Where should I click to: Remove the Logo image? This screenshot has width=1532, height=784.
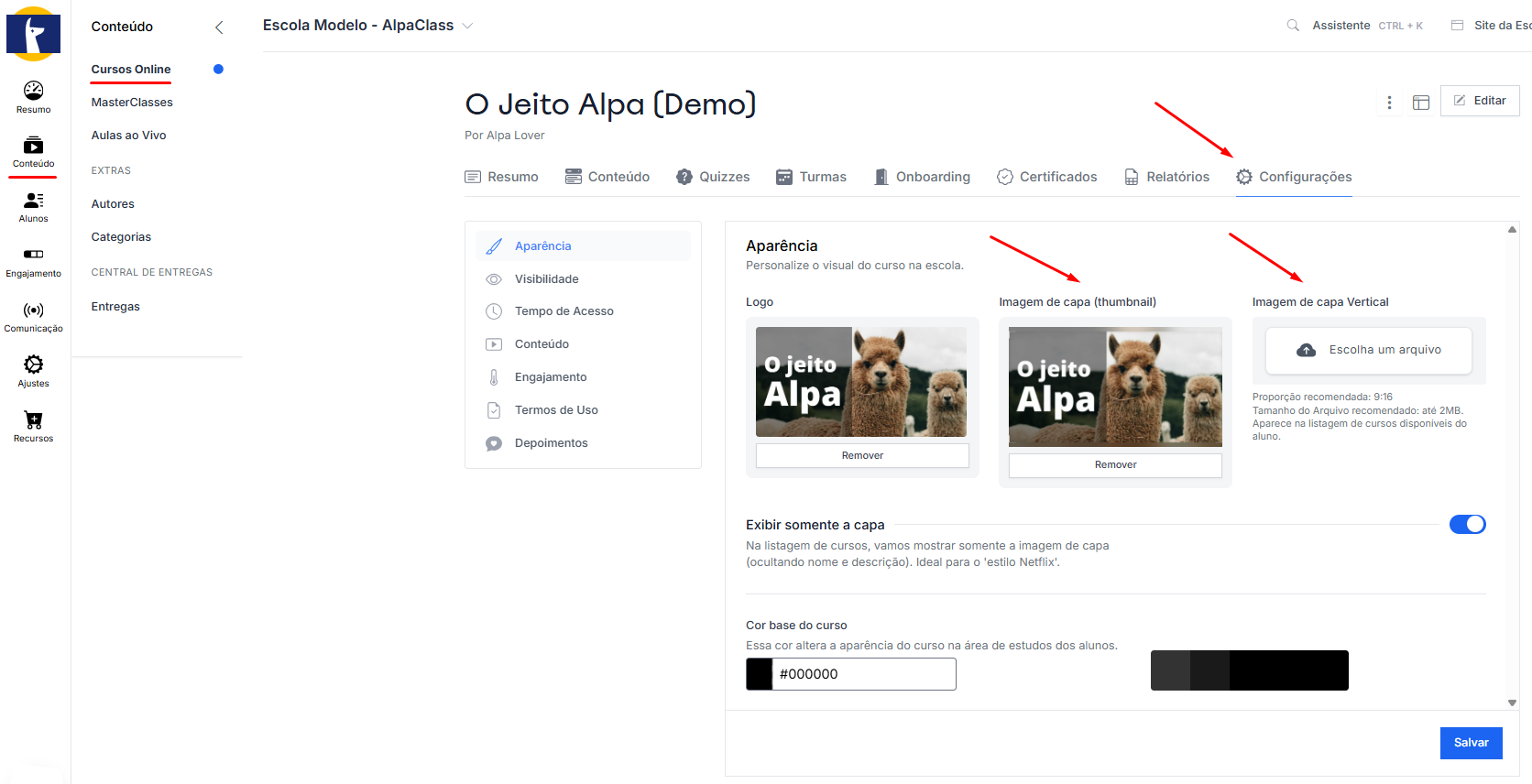tap(861, 456)
